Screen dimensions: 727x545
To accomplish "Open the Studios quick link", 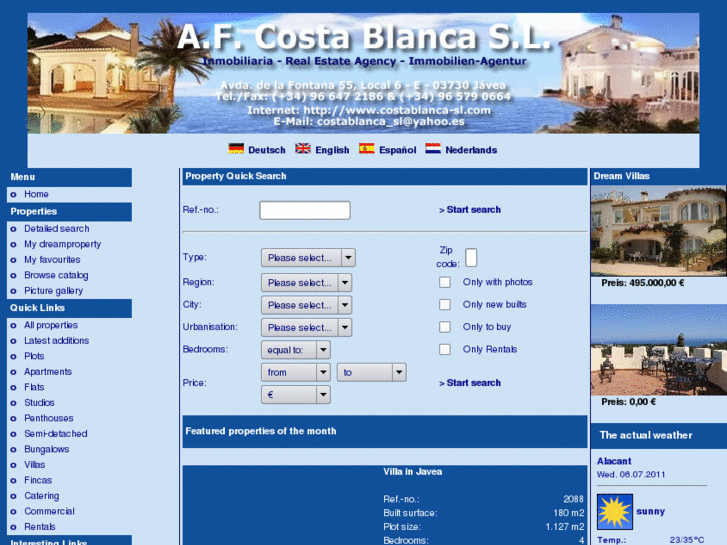I will [39, 403].
